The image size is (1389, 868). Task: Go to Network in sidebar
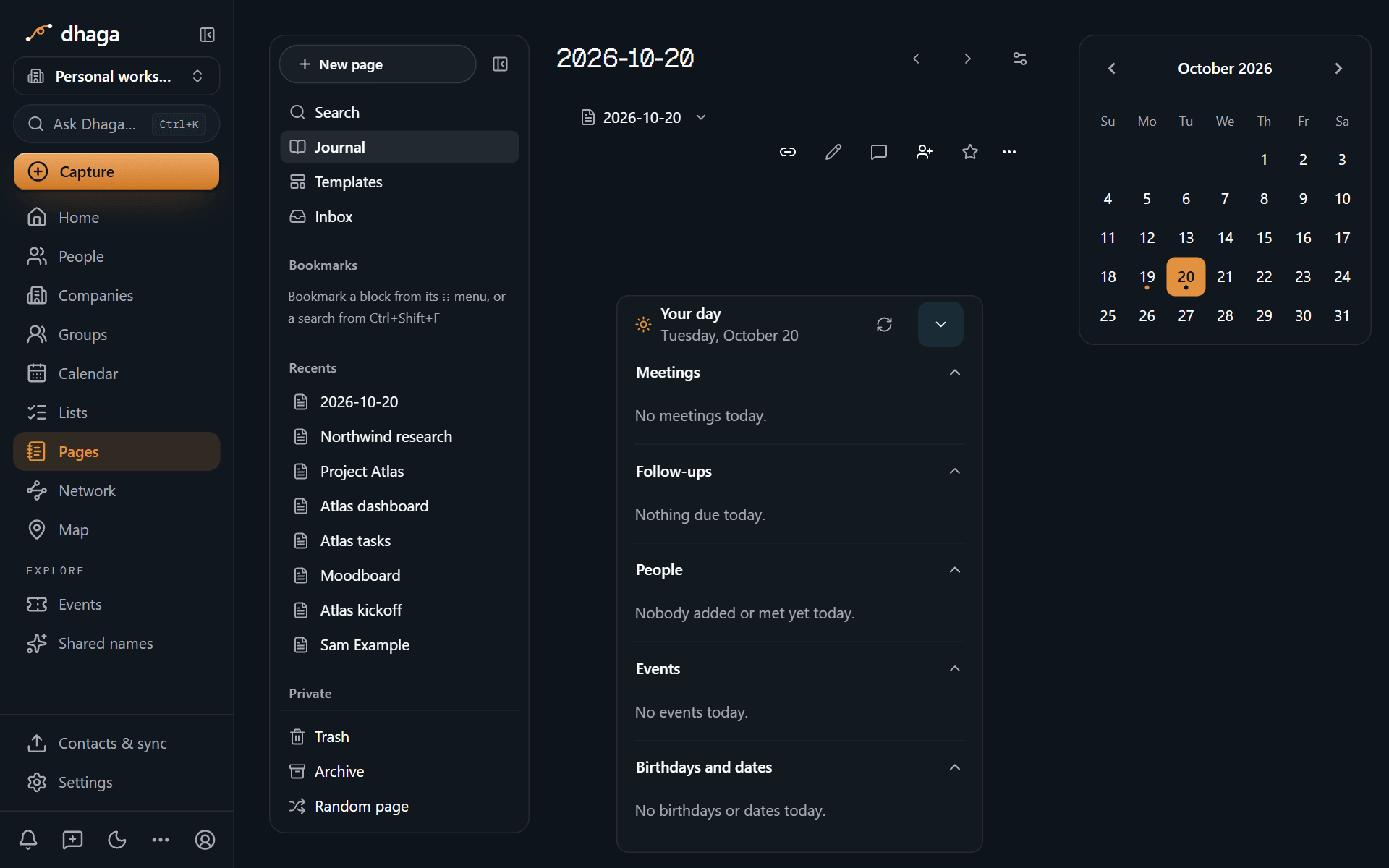pos(116,490)
